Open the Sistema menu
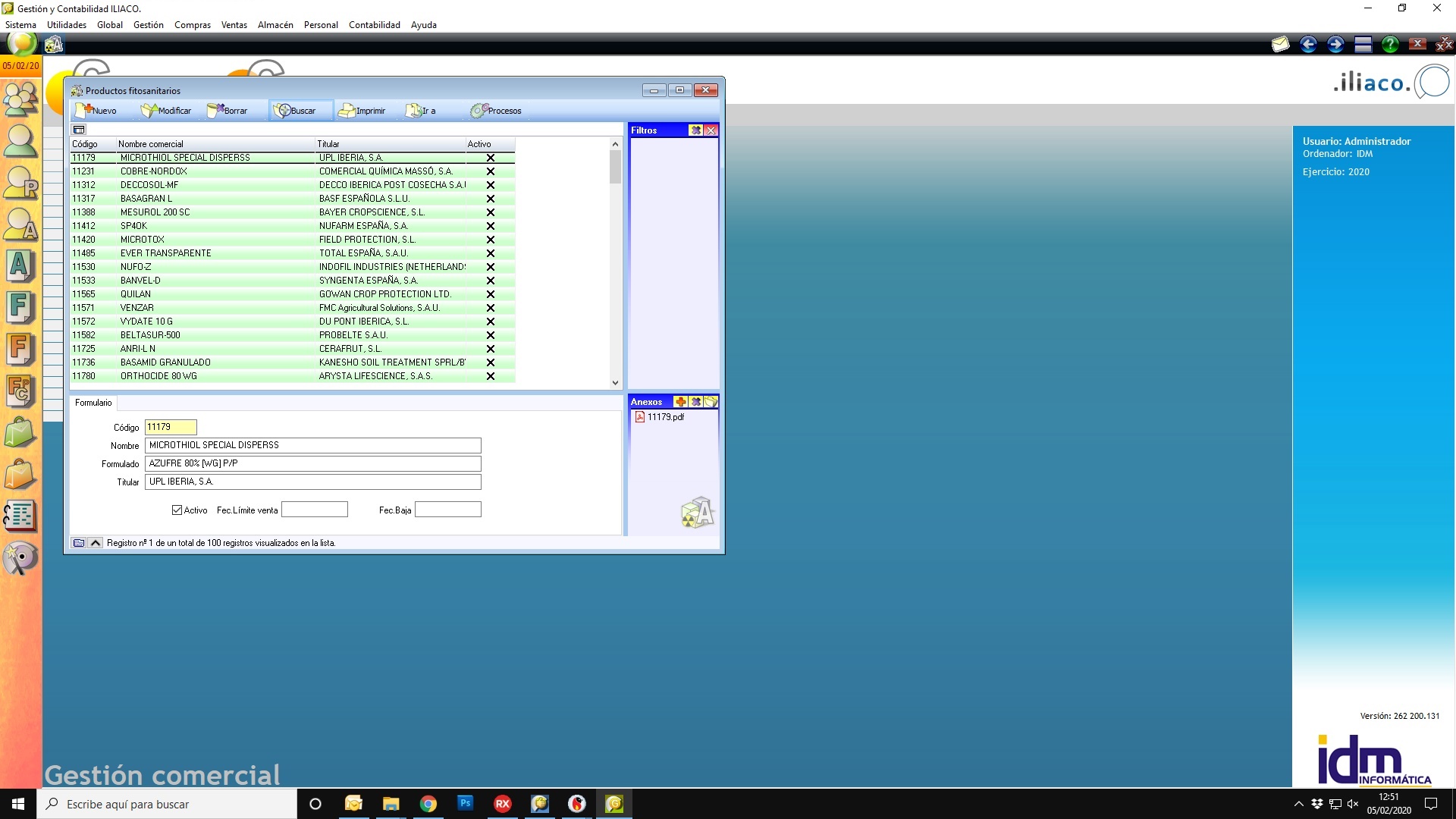This screenshot has width=1456, height=819. point(20,25)
